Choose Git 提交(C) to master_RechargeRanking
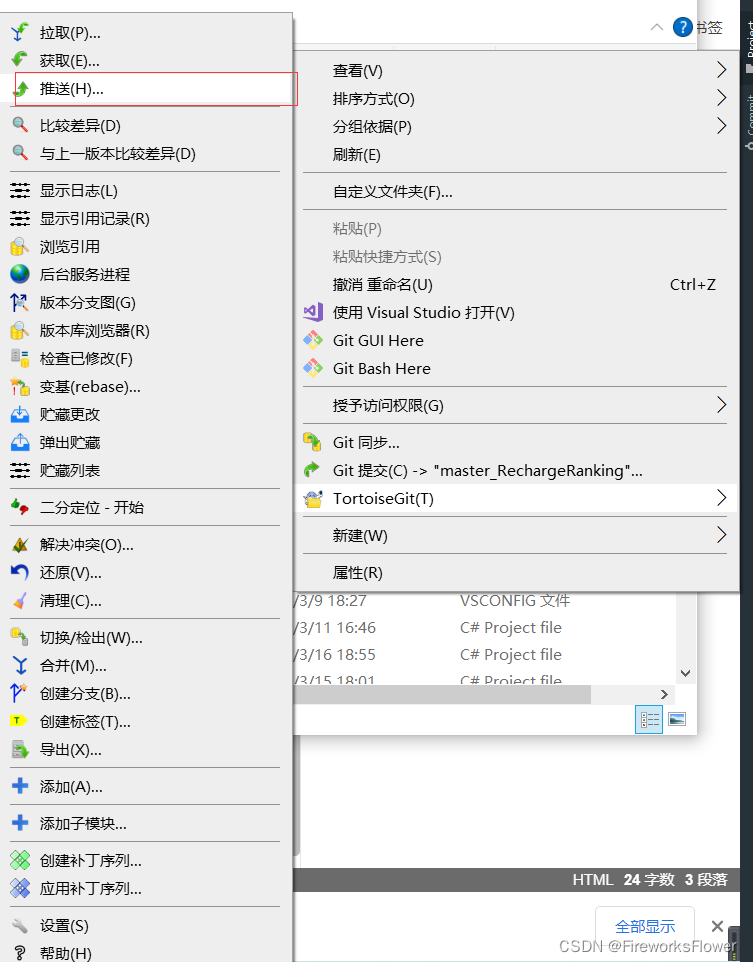The height and width of the screenshot is (962, 753). point(516,471)
